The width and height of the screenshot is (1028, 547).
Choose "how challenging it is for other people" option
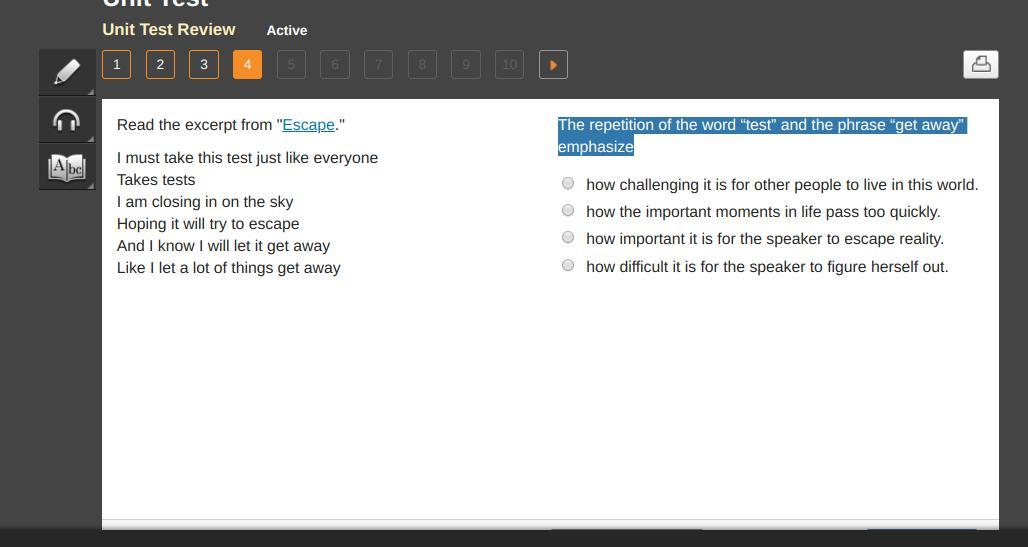click(x=568, y=184)
